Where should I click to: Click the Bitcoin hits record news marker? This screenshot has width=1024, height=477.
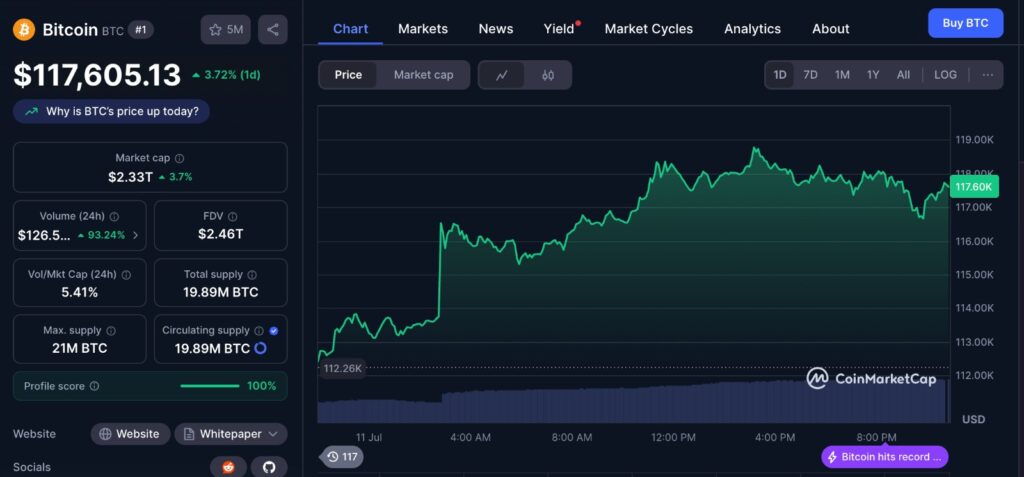(x=884, y=457)
